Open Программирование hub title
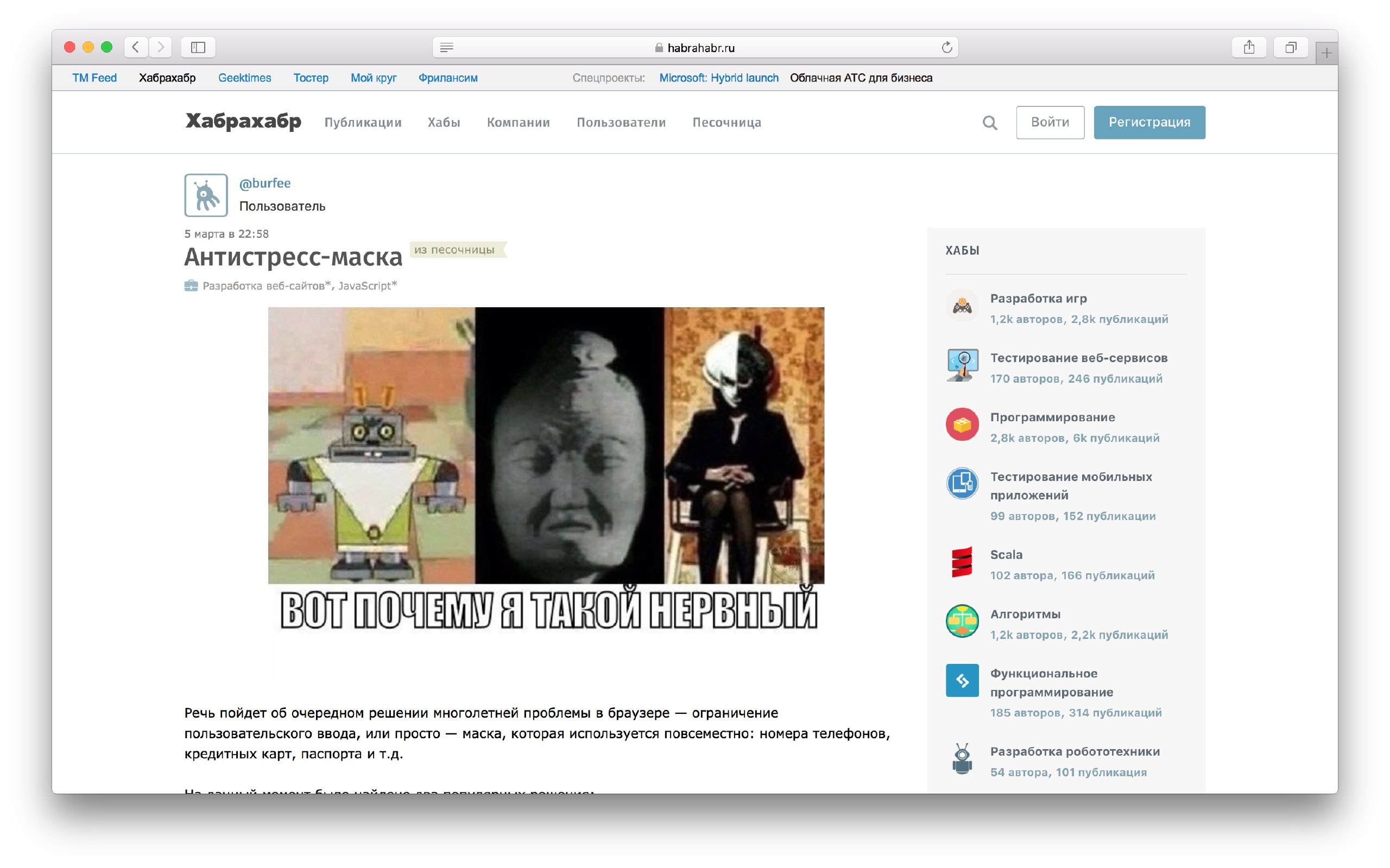1390x868 pixels. tap(1052, 417)
